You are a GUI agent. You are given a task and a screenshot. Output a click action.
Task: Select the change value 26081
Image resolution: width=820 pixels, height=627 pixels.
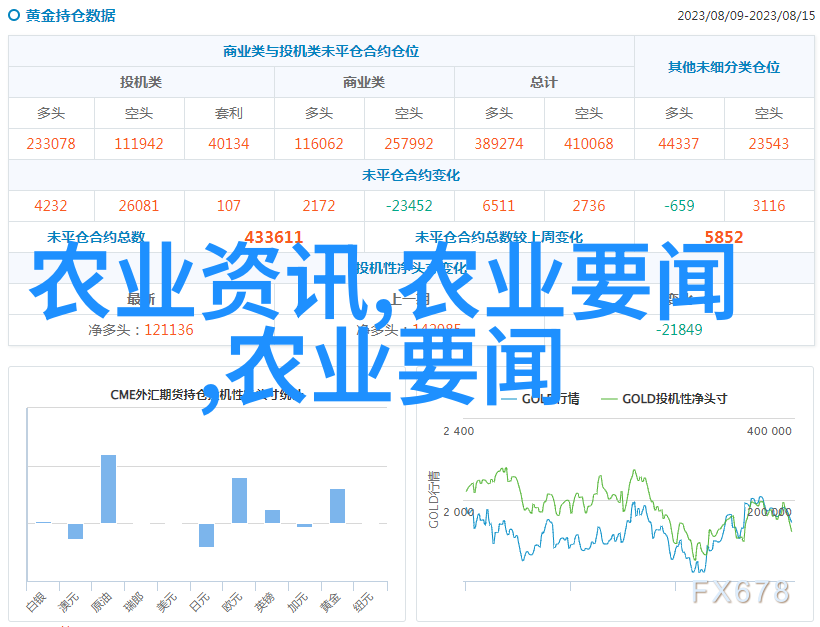139,206
